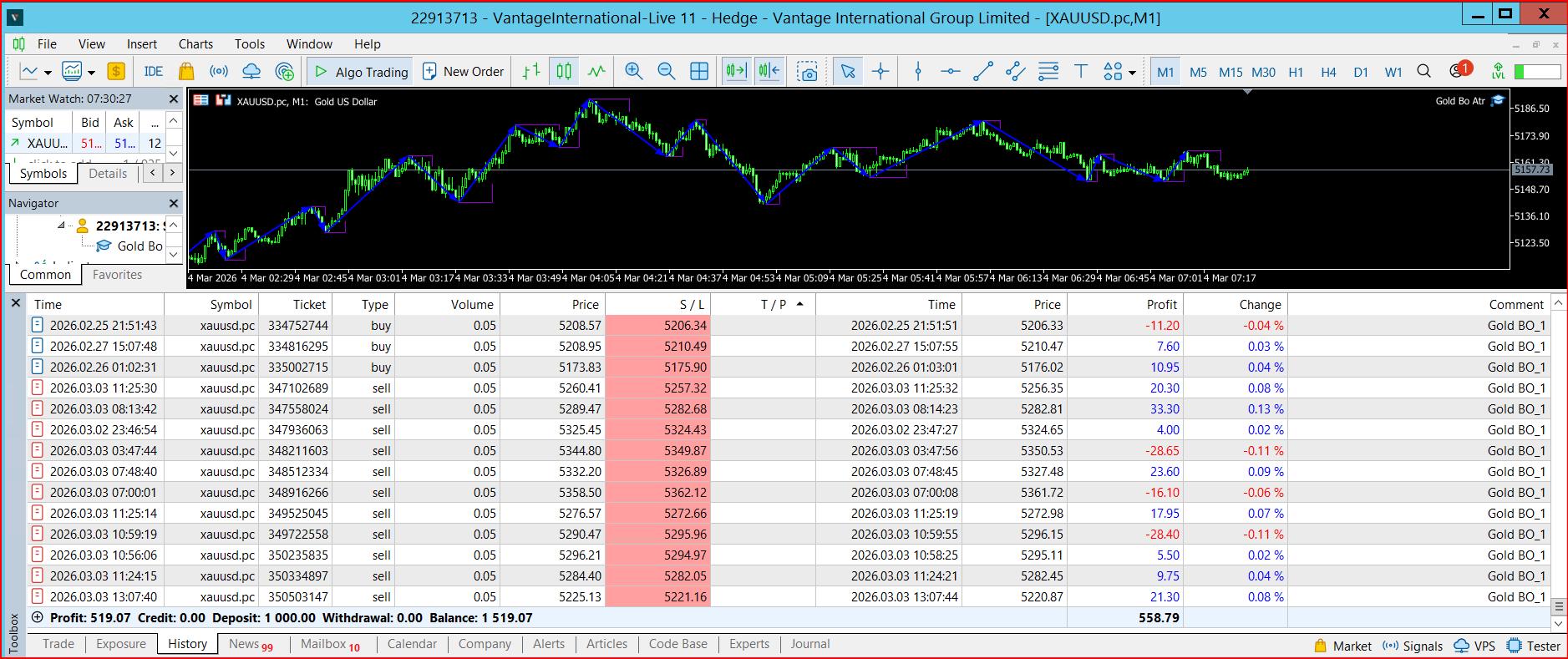1568x659 pixels.
Task: Open Signals in bottom status bar
Action: tap(1413, 646)
